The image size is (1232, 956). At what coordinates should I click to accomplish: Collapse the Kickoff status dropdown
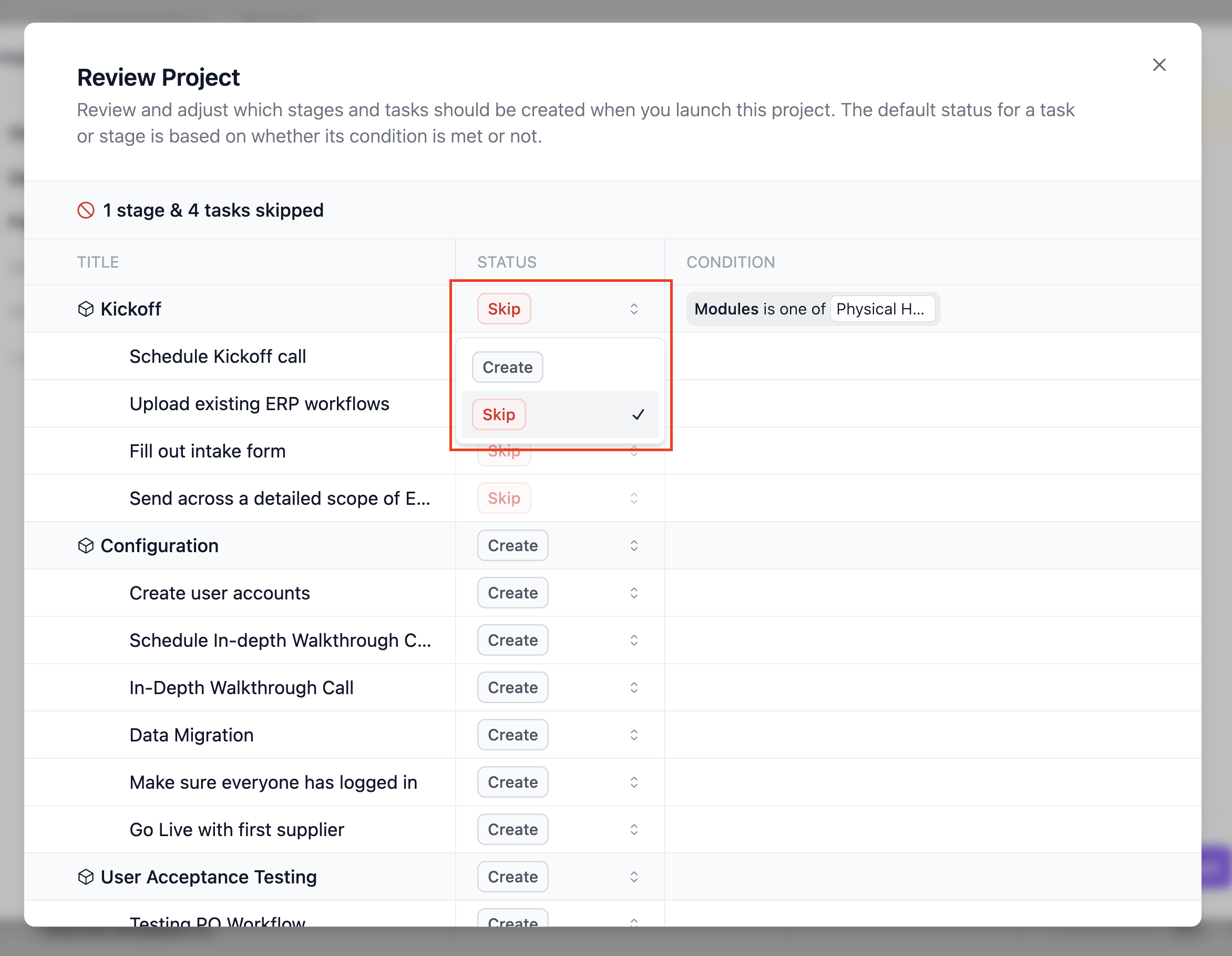point(633,309)
